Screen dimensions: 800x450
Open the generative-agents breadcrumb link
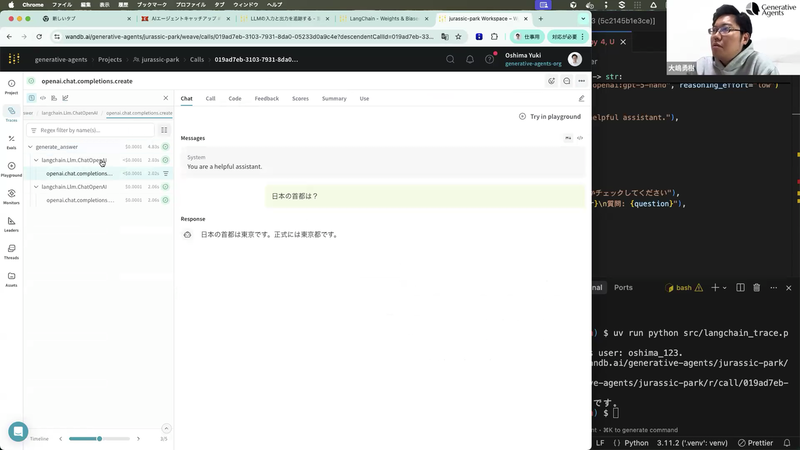click(x=61, y=60)
